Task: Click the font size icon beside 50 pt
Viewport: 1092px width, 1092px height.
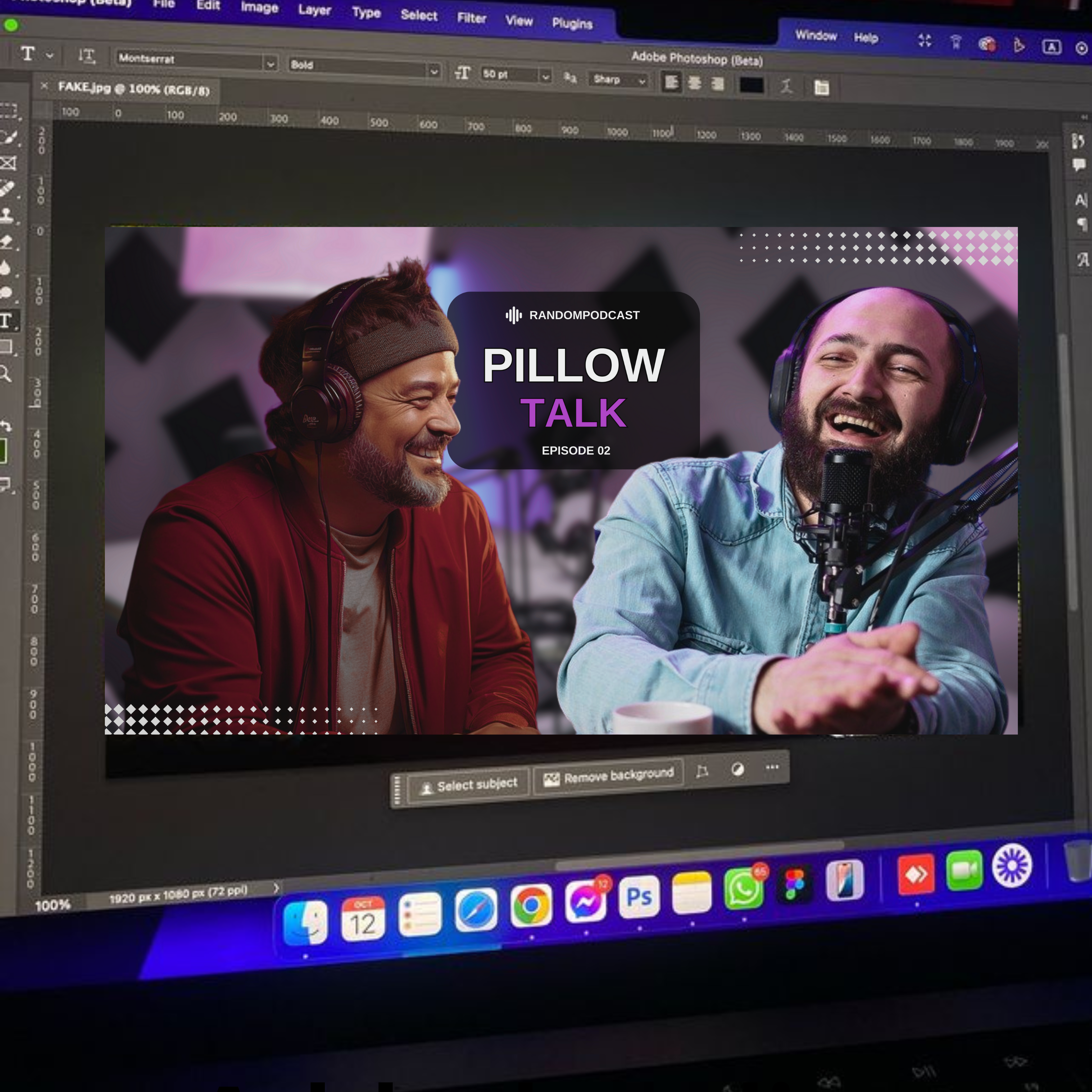Action: pyautogui.click(x=462, y=73)
